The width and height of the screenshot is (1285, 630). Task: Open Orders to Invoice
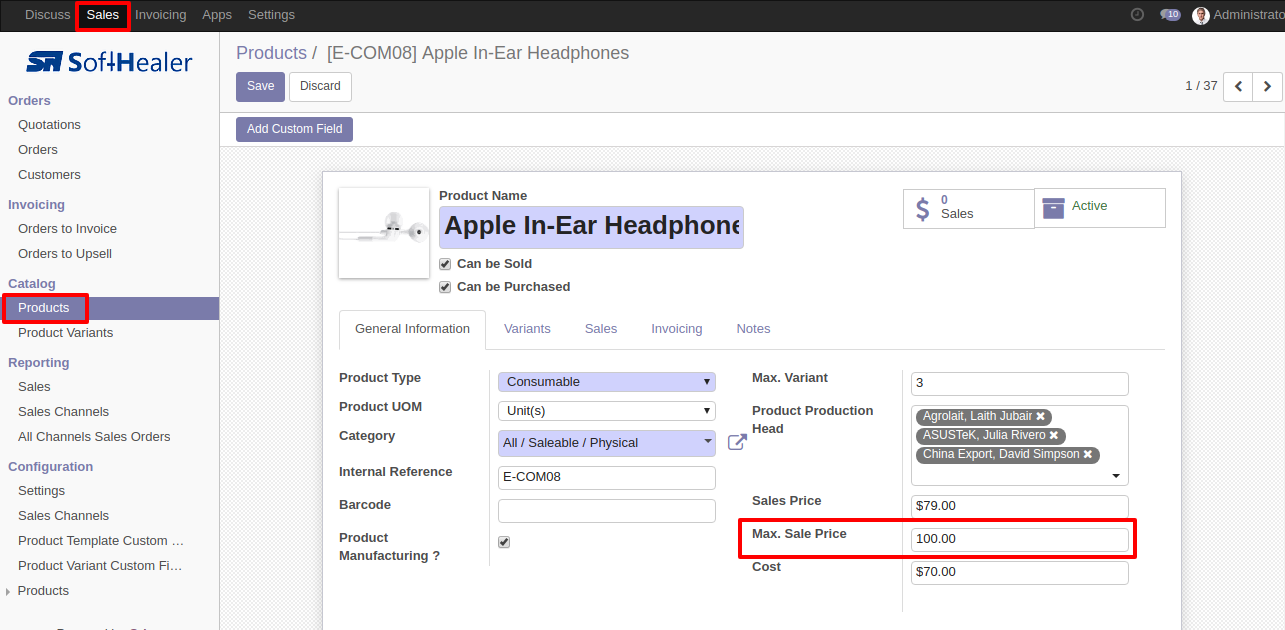[x=67, y=229]
